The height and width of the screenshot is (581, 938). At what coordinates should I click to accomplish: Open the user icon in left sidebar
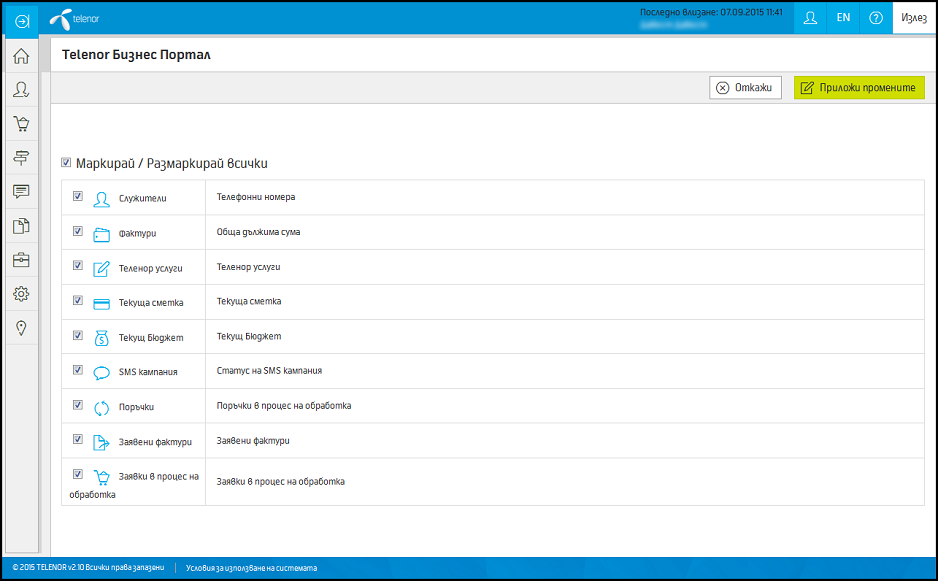pyautogui.click(x=21, y=90)
